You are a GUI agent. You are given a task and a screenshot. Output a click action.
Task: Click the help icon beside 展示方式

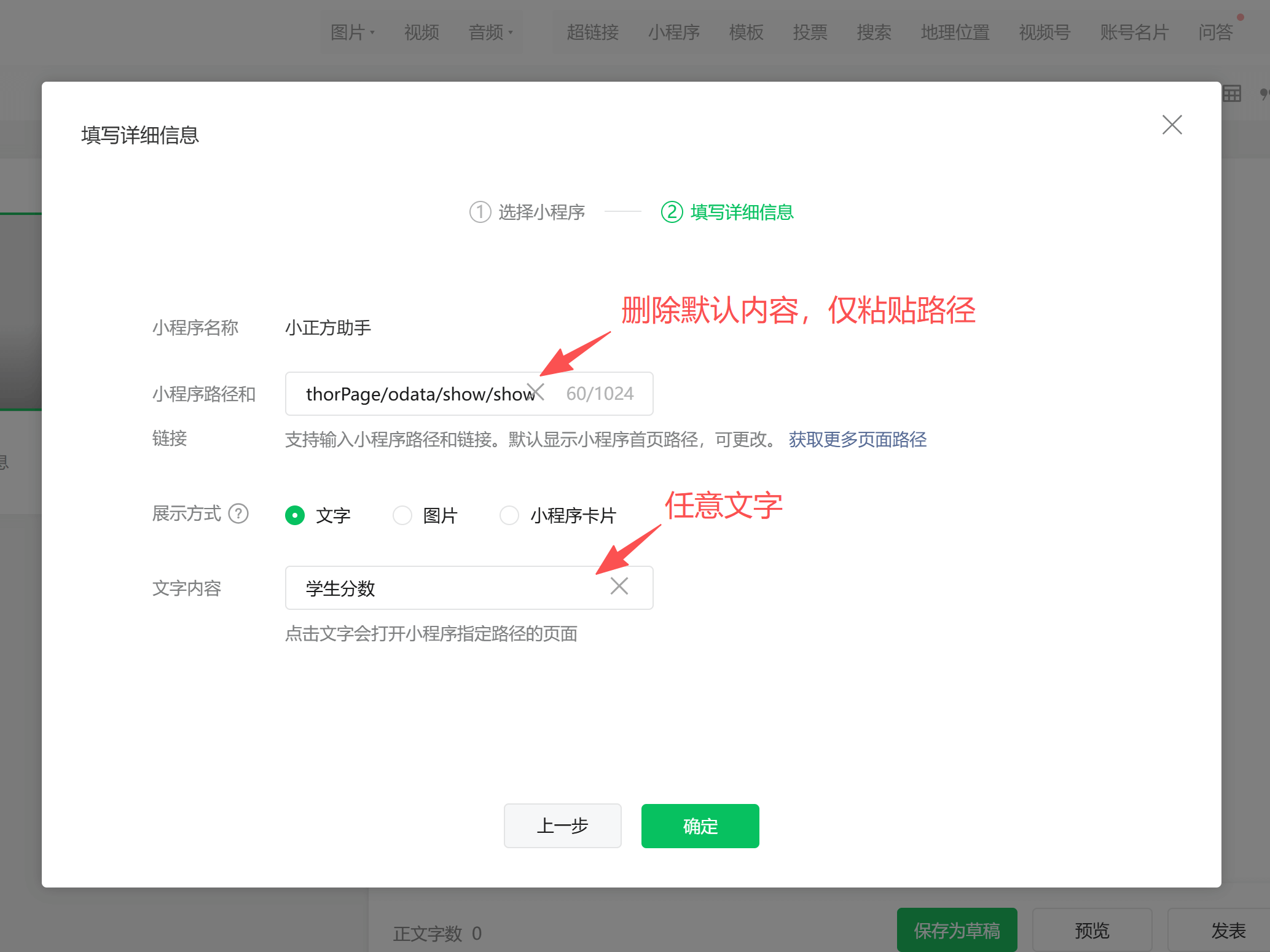238,513
